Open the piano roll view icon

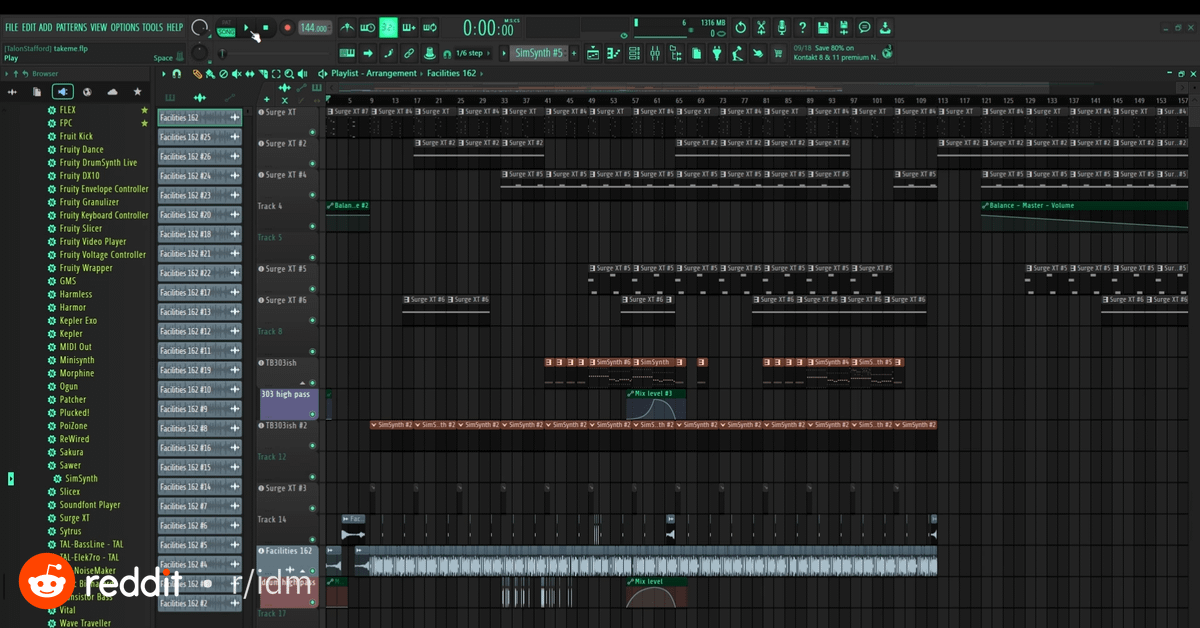click(x=612, y=53)
